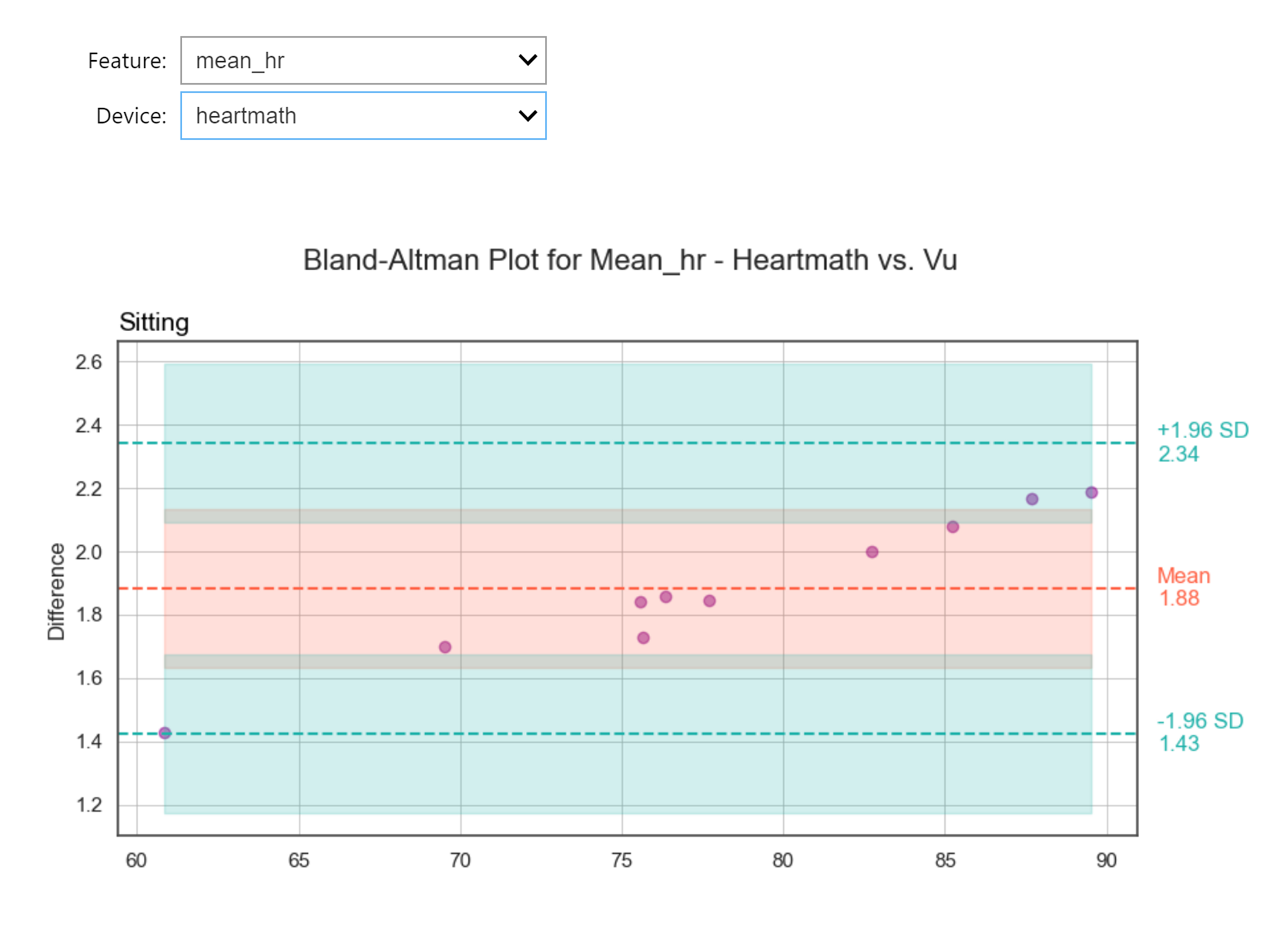Click the x-axis tick label 60
The image size is (1288, 926).
tap(136, 860)
